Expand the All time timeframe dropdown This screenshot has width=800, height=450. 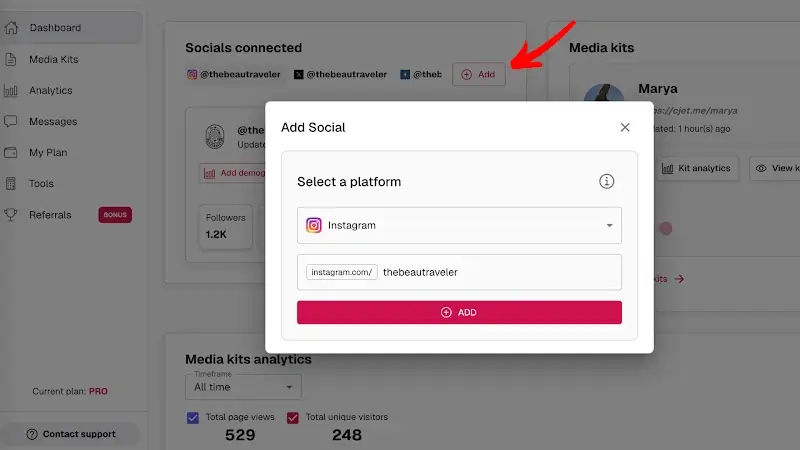pos(243,387)
